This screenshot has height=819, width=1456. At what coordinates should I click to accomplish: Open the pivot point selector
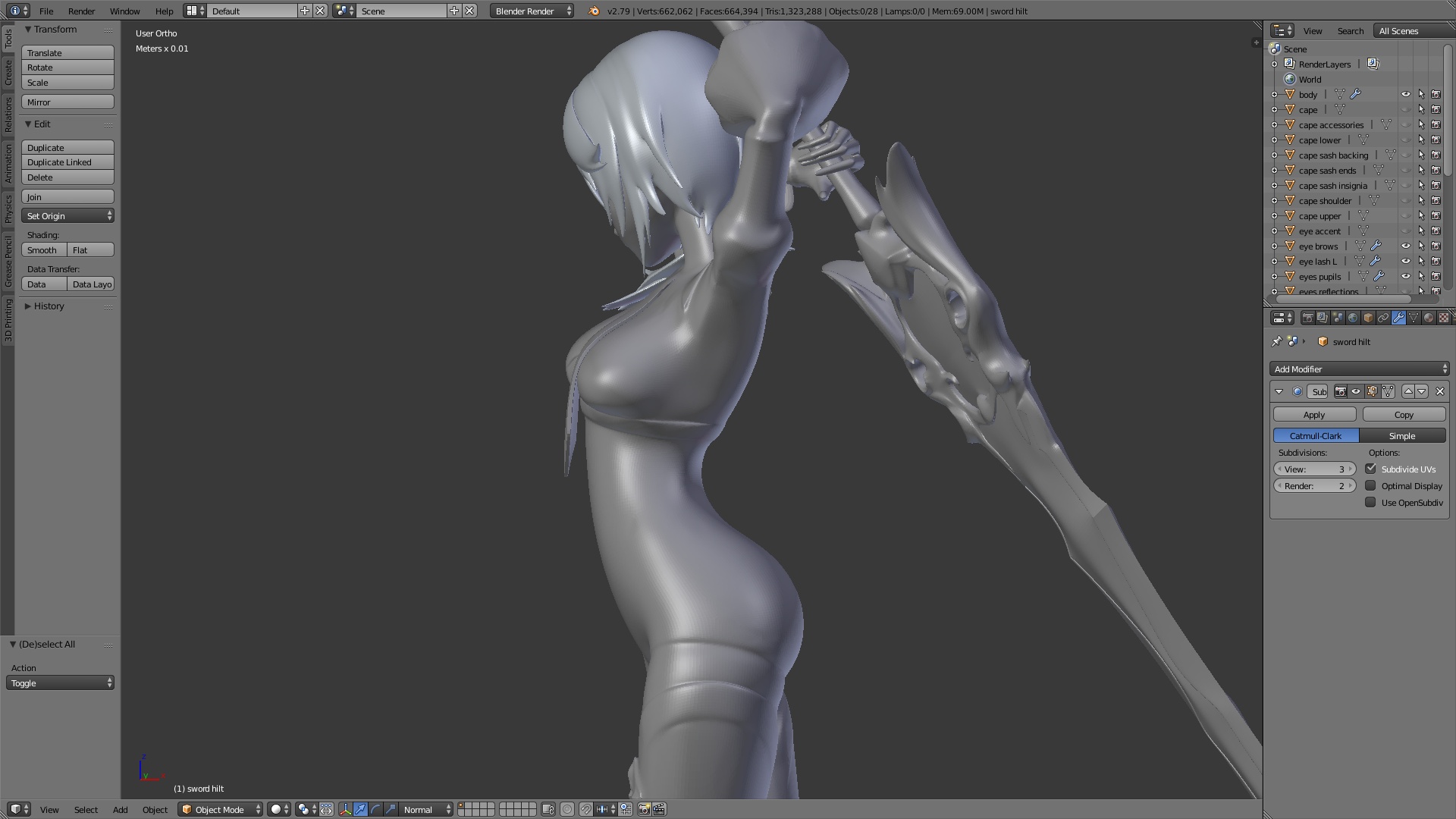pos(307,809)
